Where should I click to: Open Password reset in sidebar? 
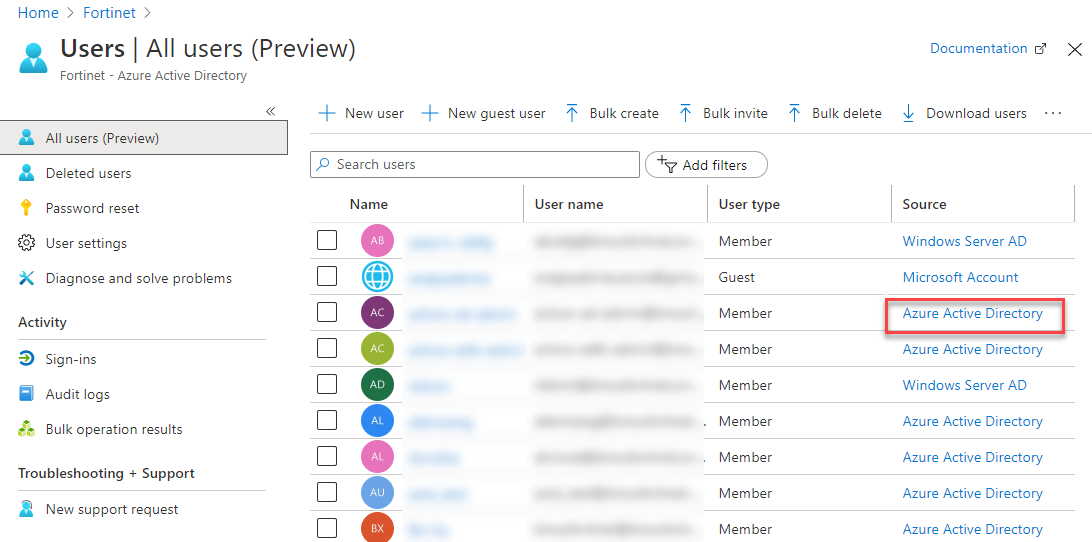pos(93,208)
